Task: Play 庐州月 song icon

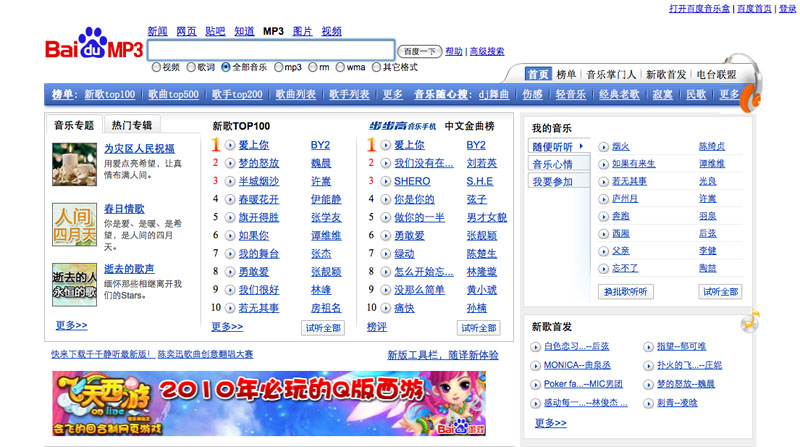Action: coord(604,199)
